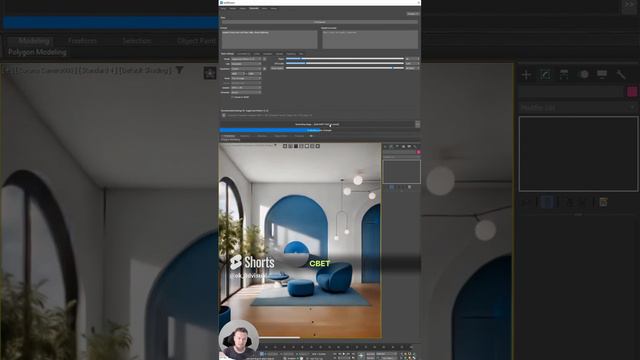Toggle the highlighted Show End Result icon
The height and width of the screenshot is (360, 640).
click(547, 202)
